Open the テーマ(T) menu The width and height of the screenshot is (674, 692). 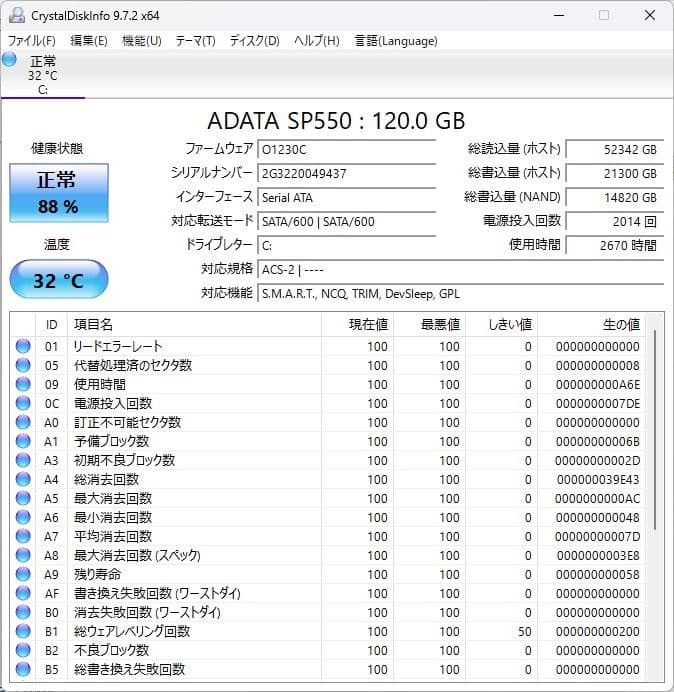pyautogui.click(x=196, y=41)
